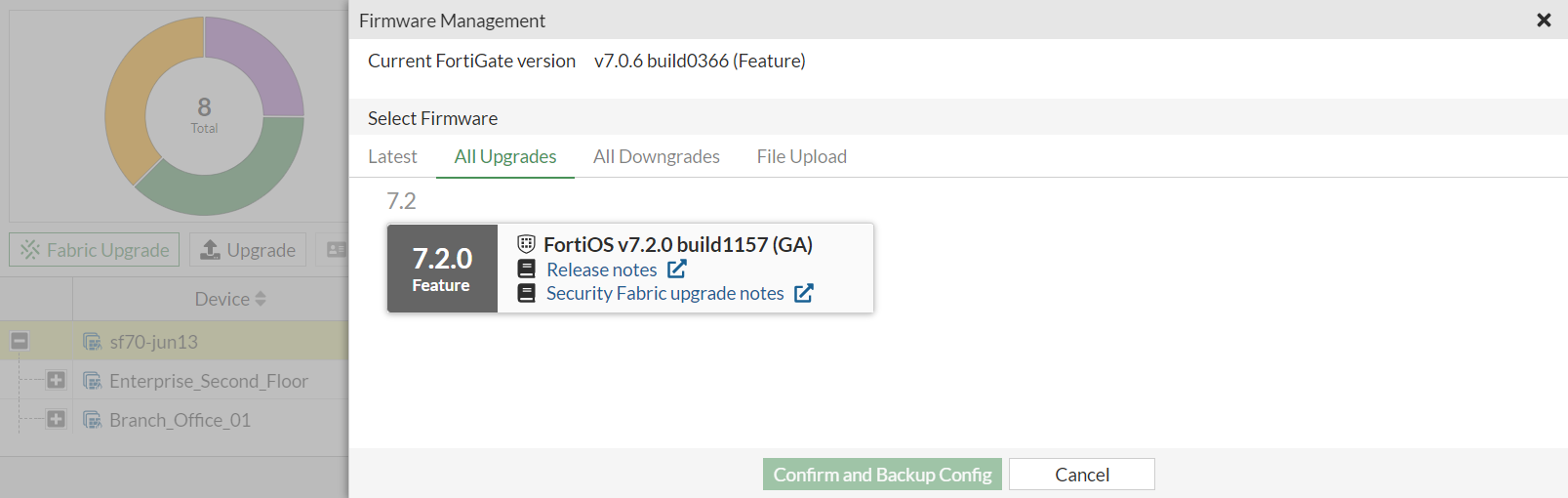Open Release notes external link icon

coord(677,269)
